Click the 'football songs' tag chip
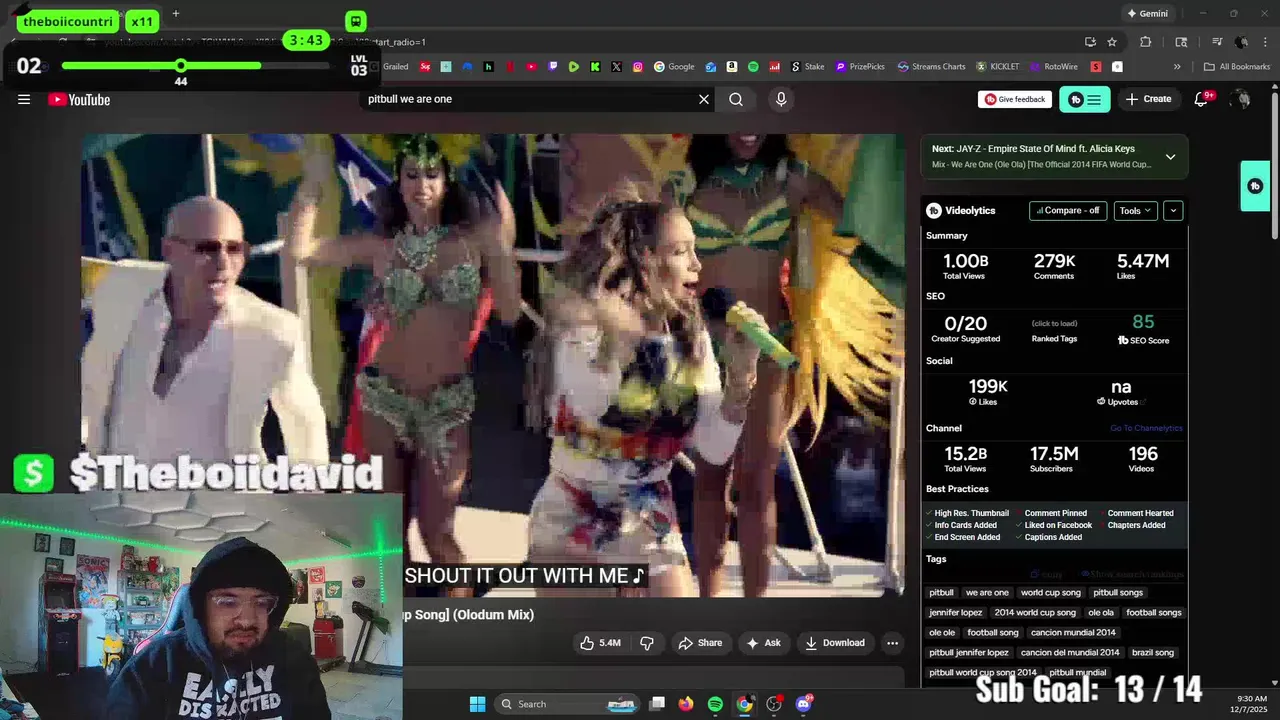 1154,613
